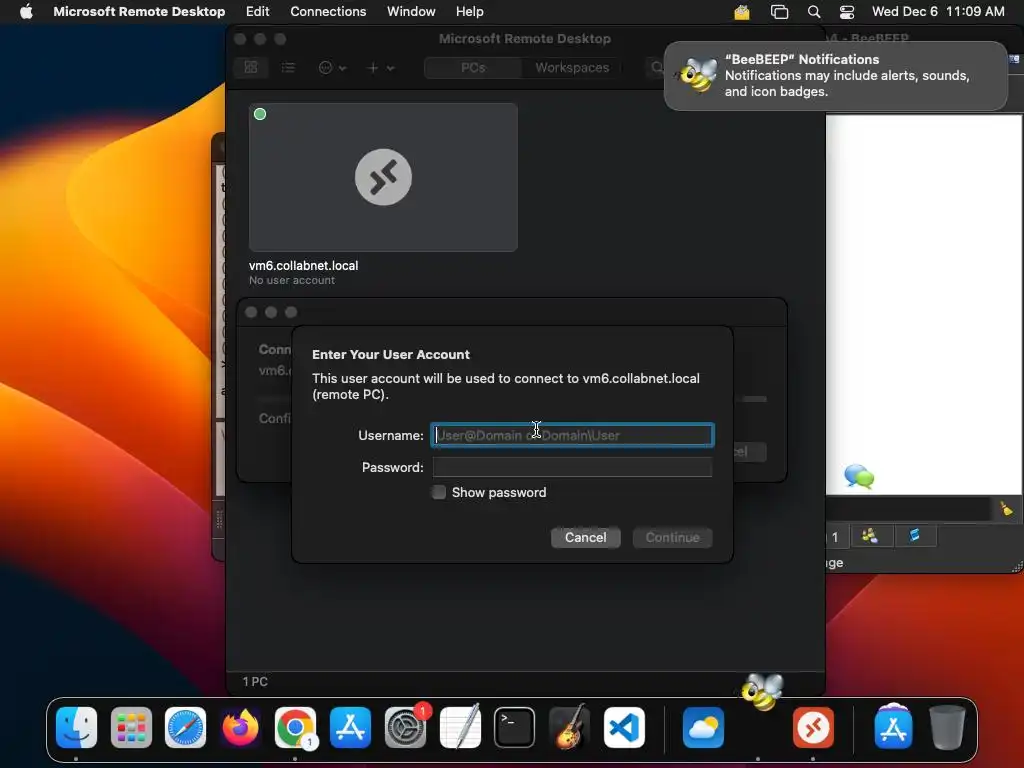Select the PCs tab
The height and width of the screenshot is (768, 1024).
tap(473, 67)
